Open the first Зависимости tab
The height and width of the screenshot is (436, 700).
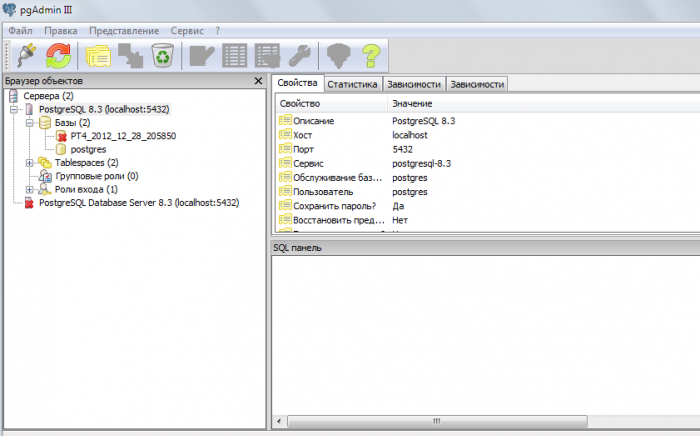coord(414,84)
